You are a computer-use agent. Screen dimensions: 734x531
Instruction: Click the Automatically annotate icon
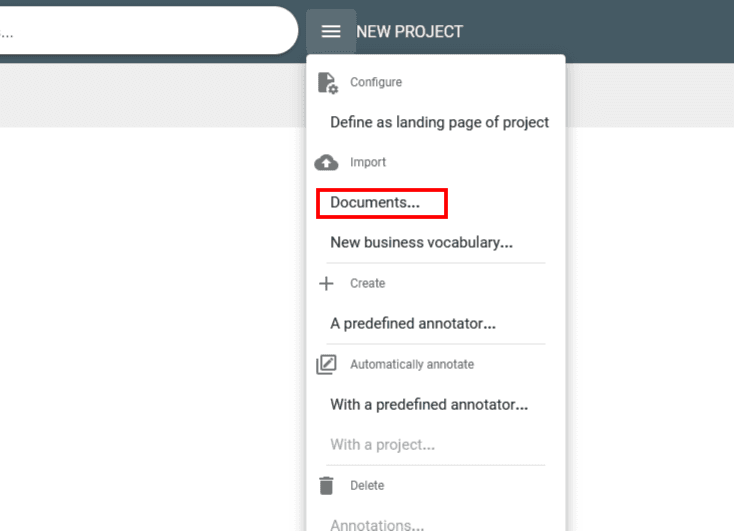(326, 364)
